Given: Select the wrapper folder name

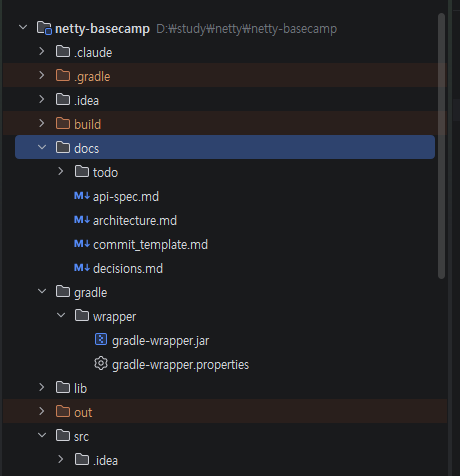Looking at the screenshot, I should coord(115,317).
